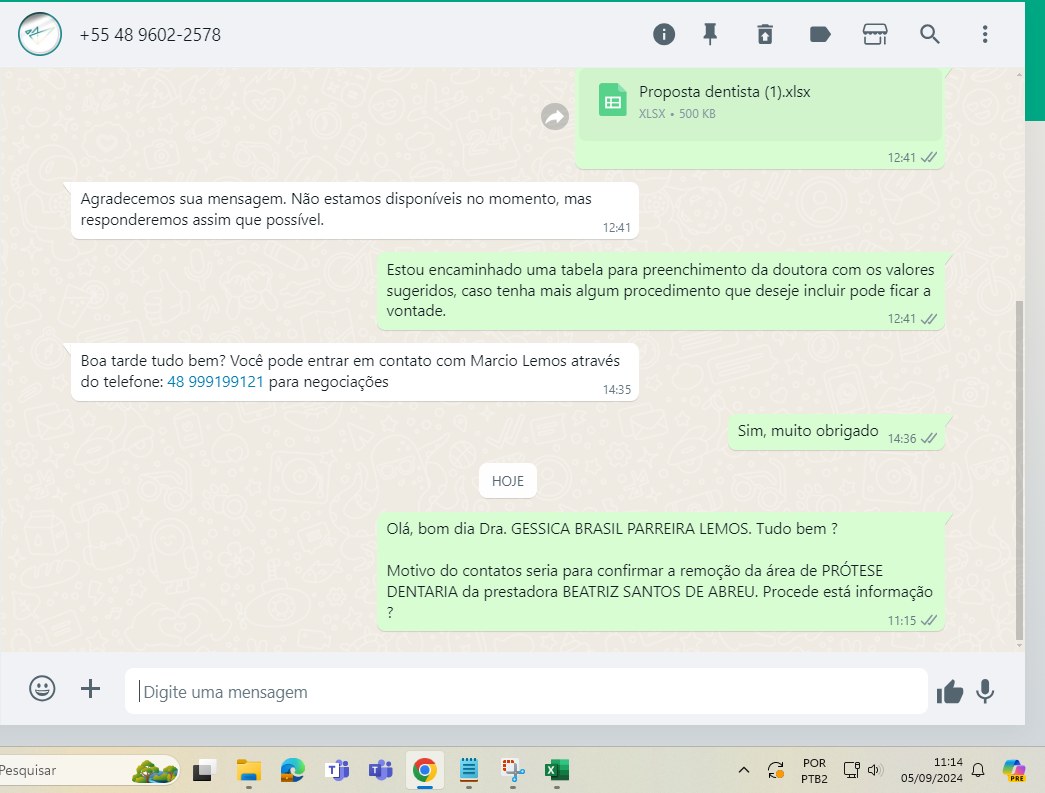Click the HOJE date separator badge
Viewport: 1045px width, 793px height.
point(508,480)
